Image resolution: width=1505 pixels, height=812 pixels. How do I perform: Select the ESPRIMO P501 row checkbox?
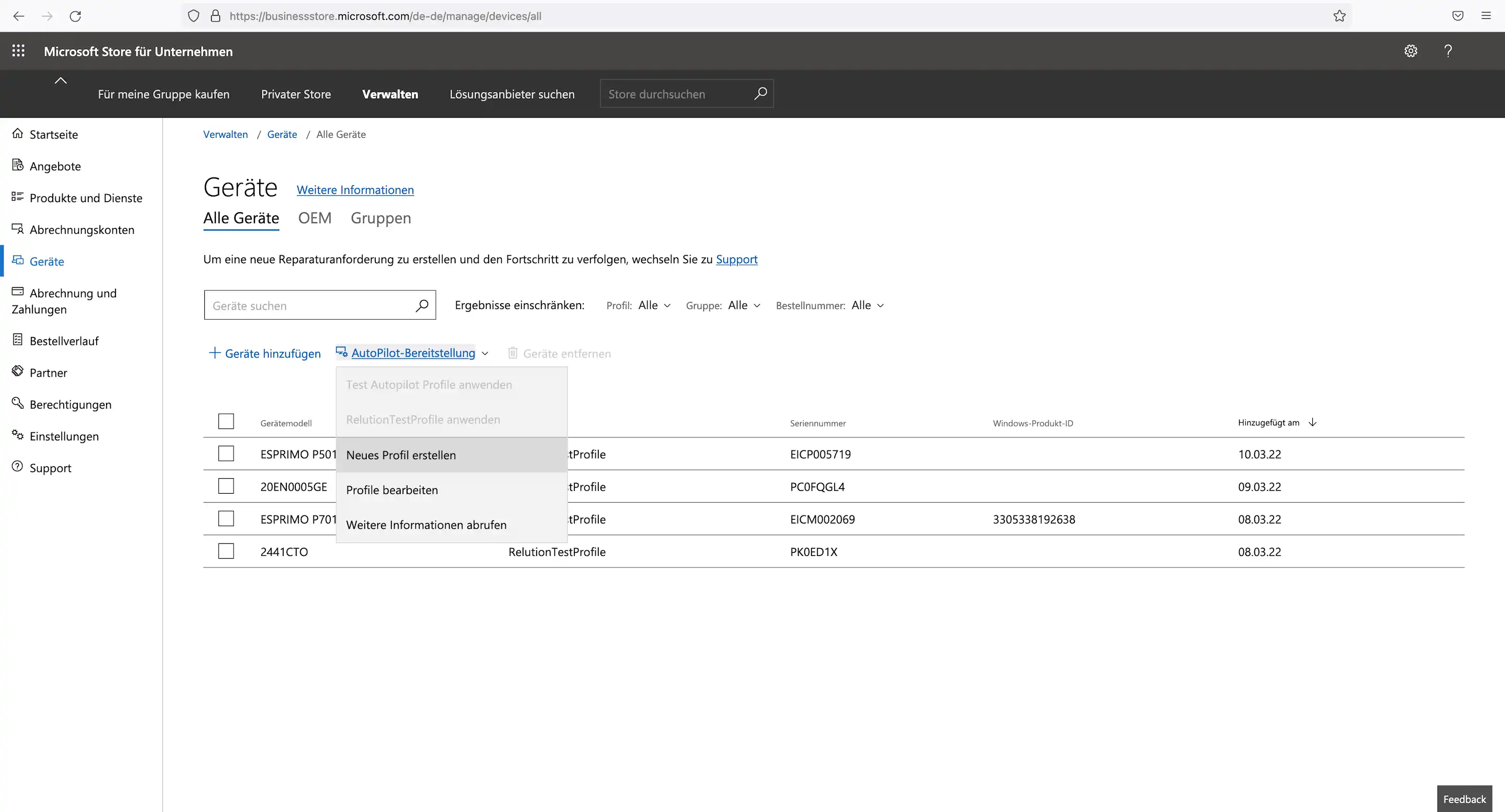point(226,454)
